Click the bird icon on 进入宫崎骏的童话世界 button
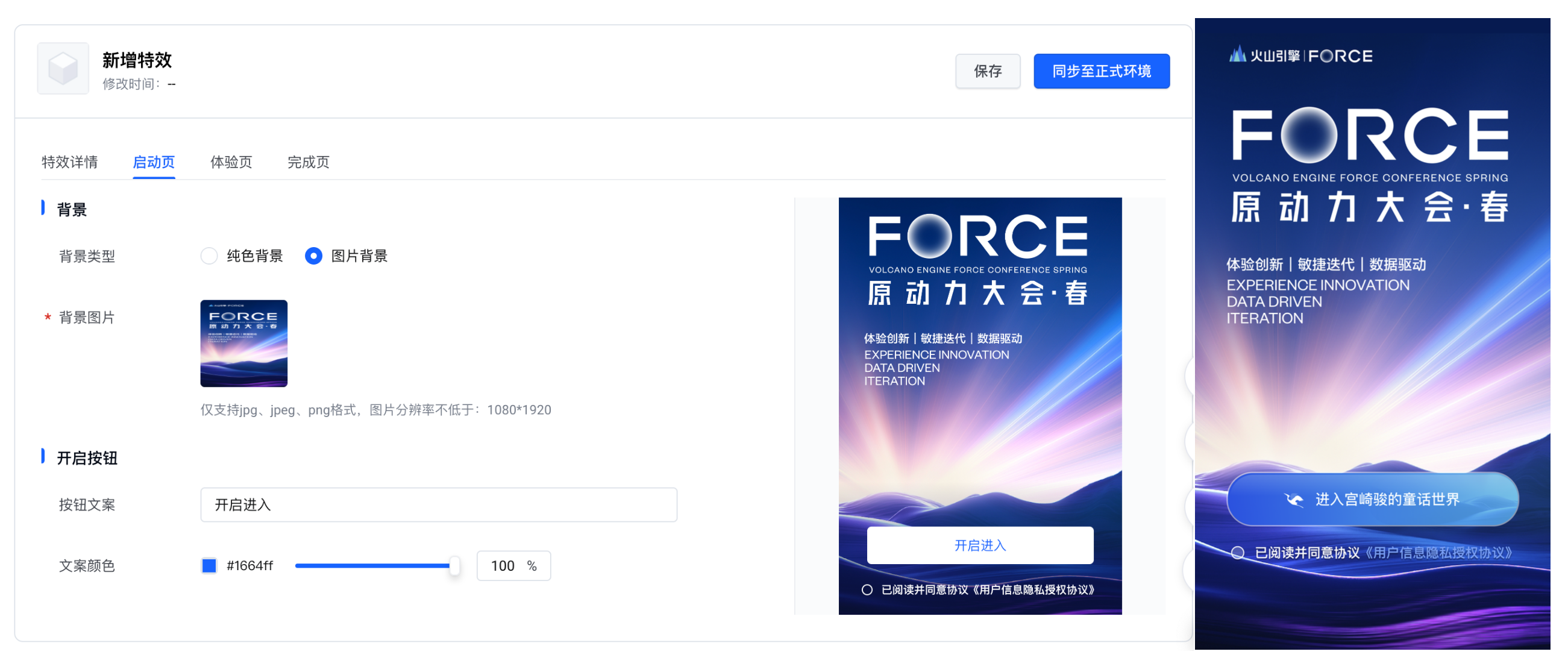This screenshot has width=1568, height=669. click(1294, 500)
